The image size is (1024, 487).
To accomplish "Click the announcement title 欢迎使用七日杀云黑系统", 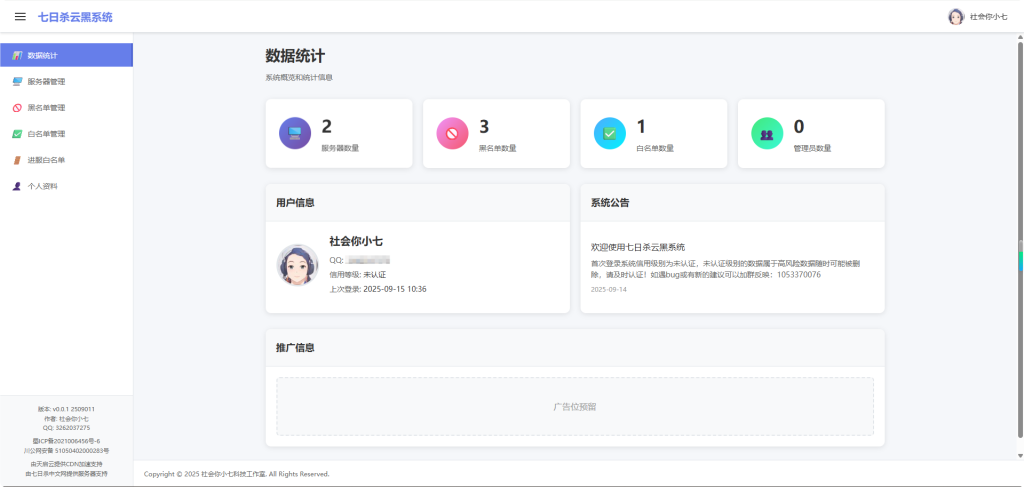I will pyautogui.click(x=638, y=247).
